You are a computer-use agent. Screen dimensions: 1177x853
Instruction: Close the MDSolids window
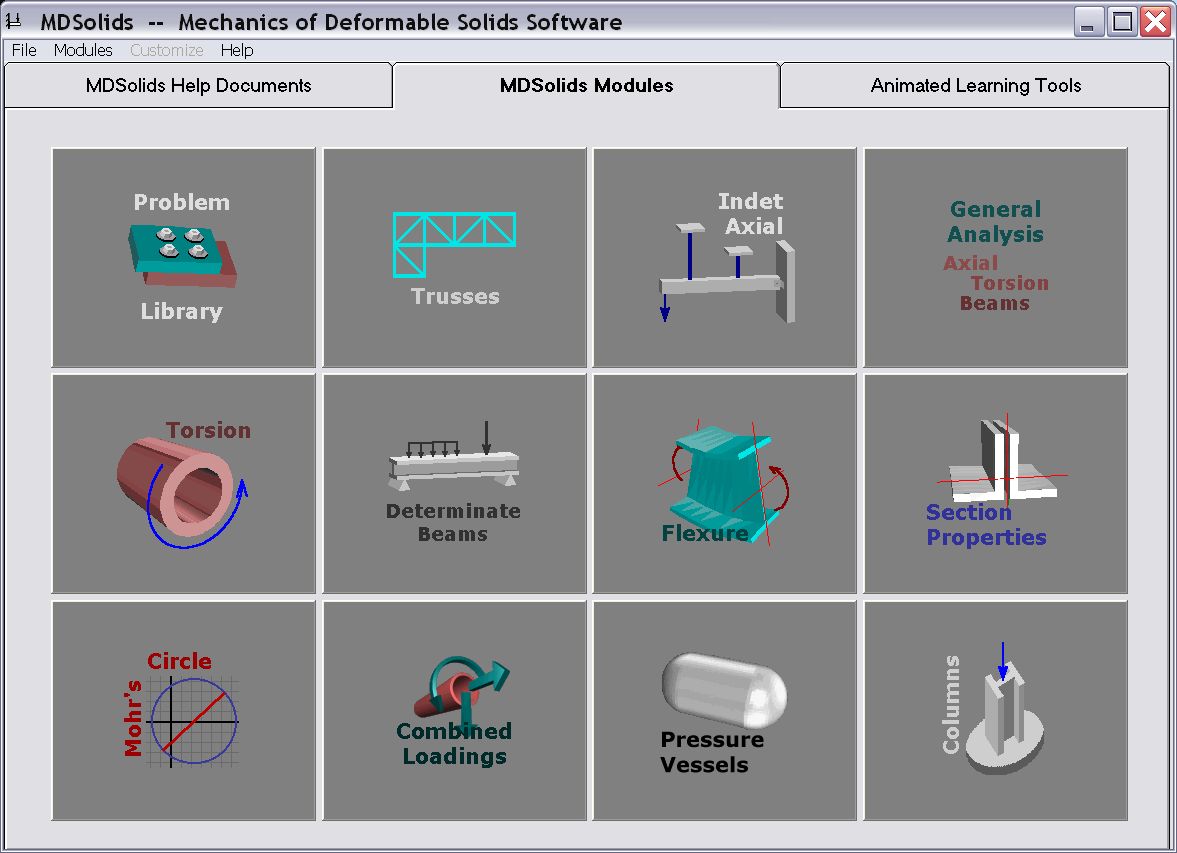[x=1155, y=21]
